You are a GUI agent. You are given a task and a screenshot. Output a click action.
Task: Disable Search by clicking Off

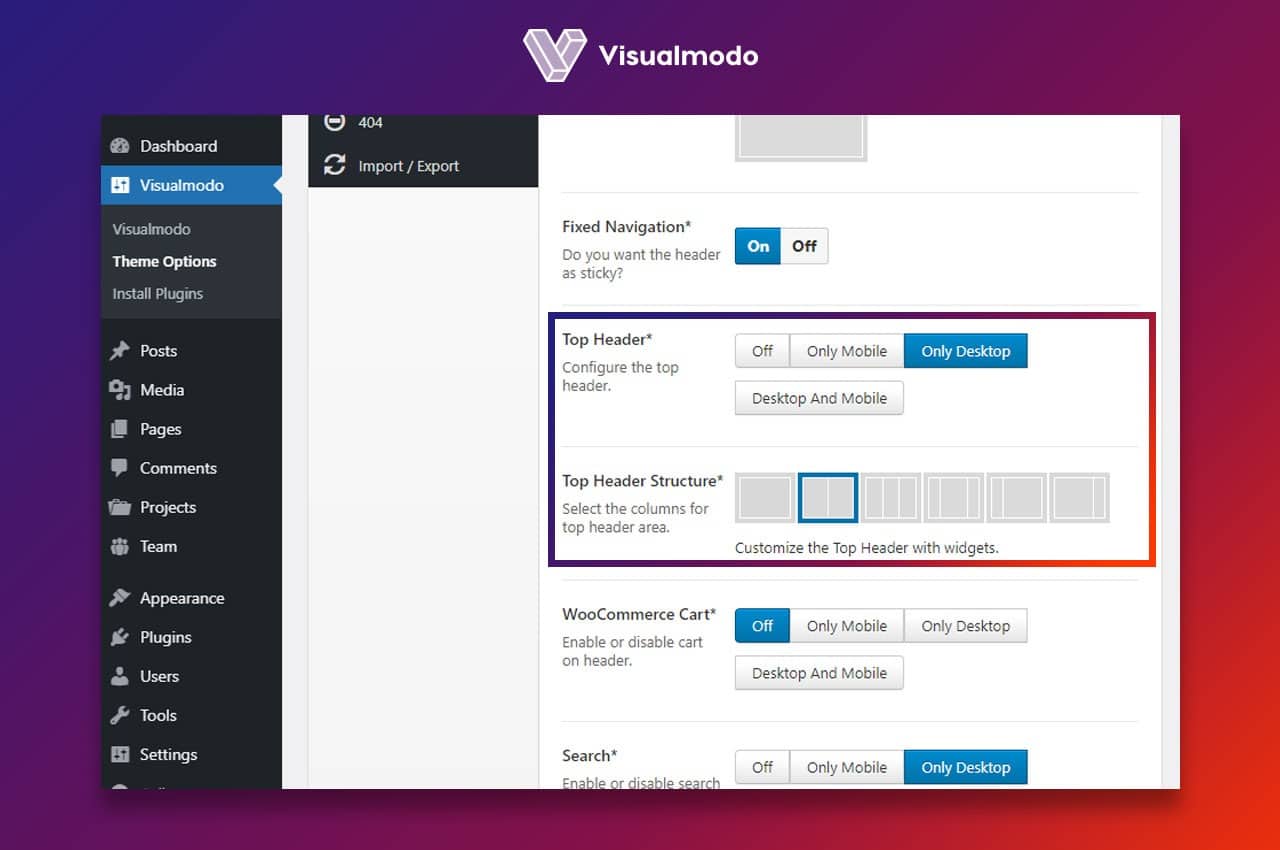click(762, 767)
